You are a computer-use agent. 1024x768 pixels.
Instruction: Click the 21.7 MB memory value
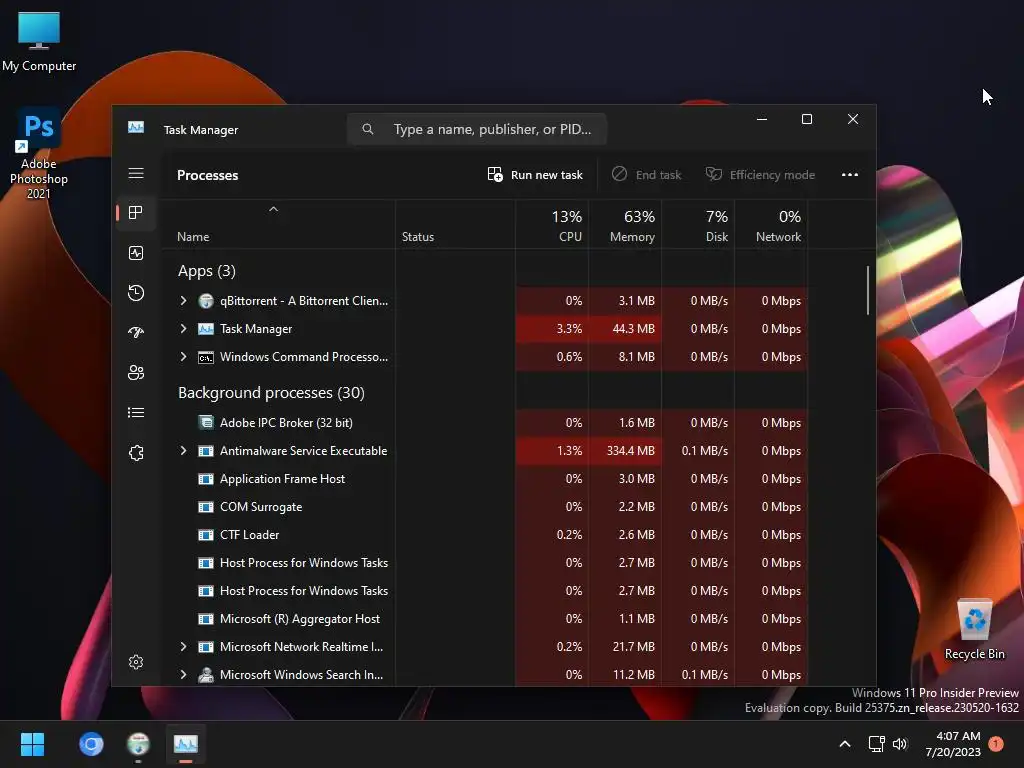point(633,647)
